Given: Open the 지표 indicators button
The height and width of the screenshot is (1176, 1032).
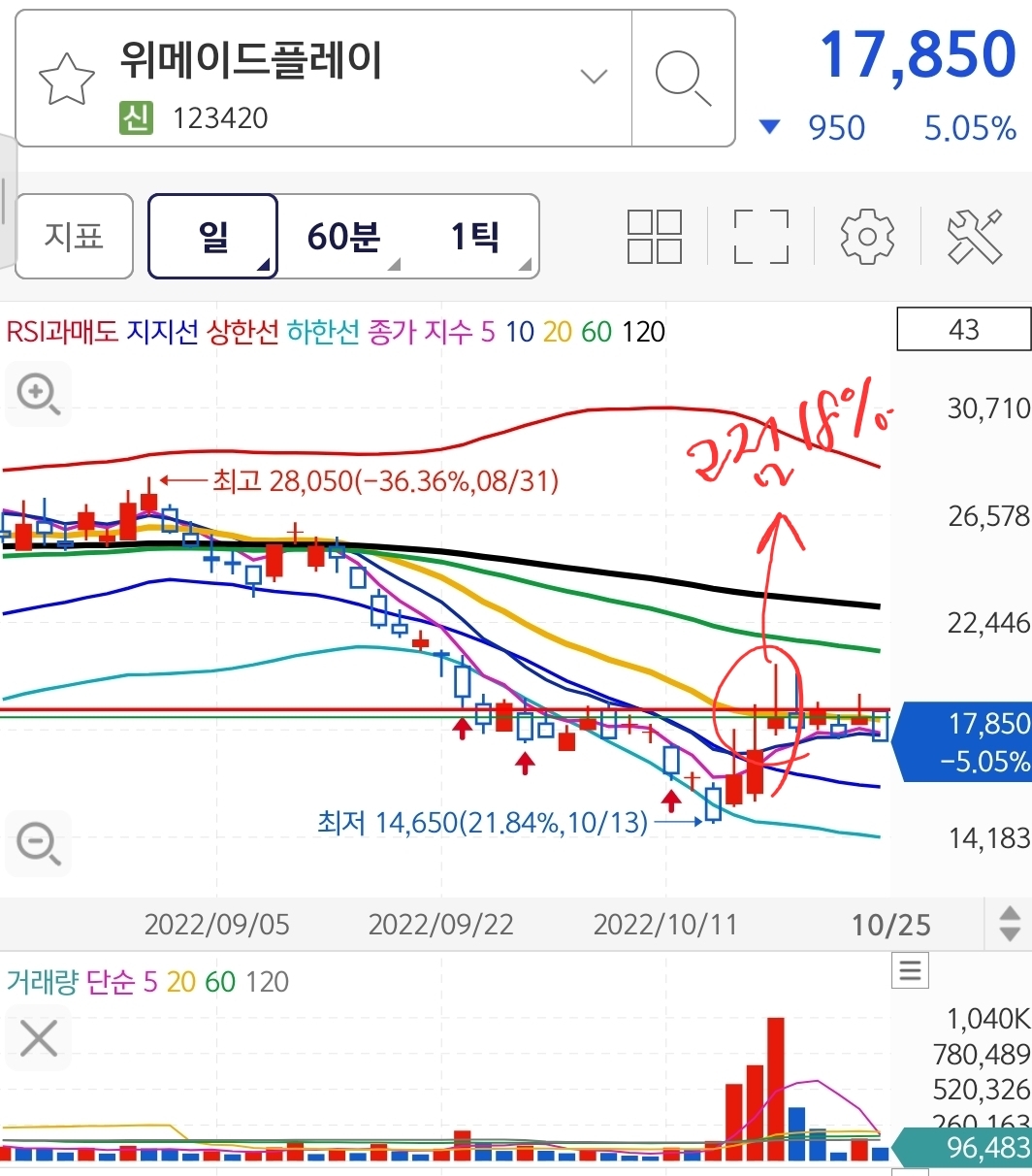Looking at the screenshot, I should 75,236.
